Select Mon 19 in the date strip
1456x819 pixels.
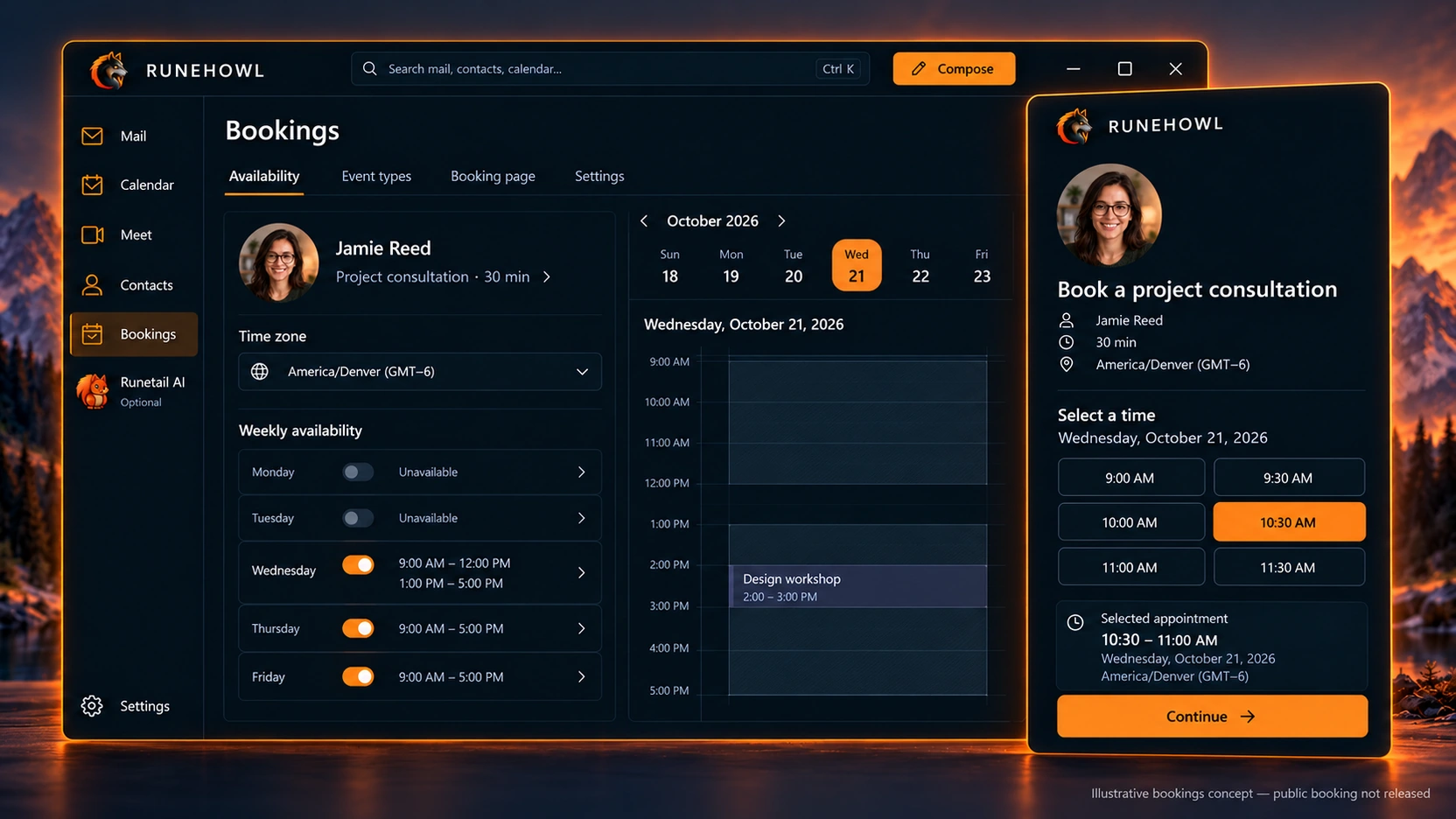point(731,265)
